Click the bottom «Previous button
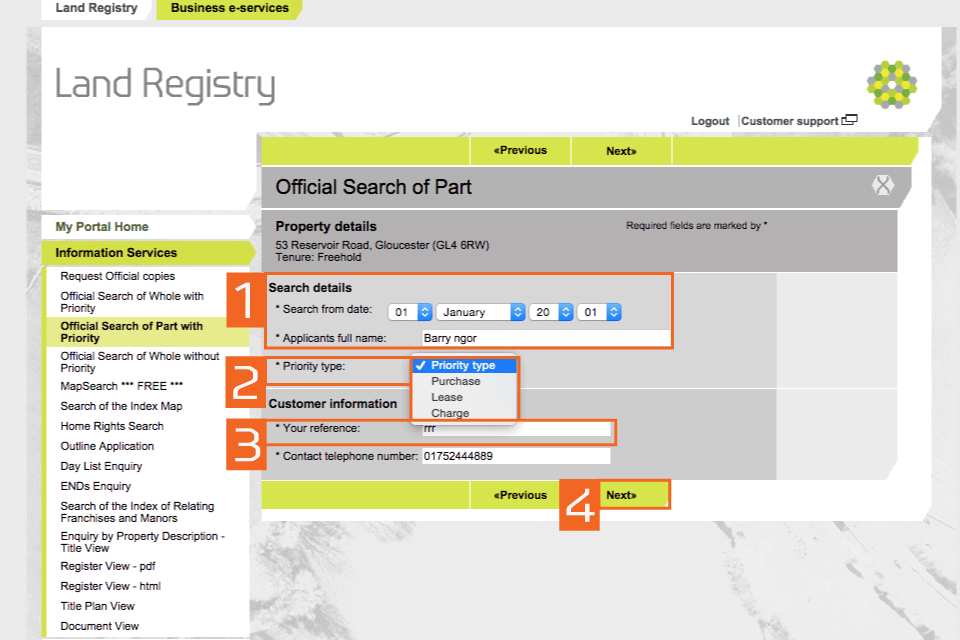Viewport: 960px width, 640px height. tap(520, 495)
